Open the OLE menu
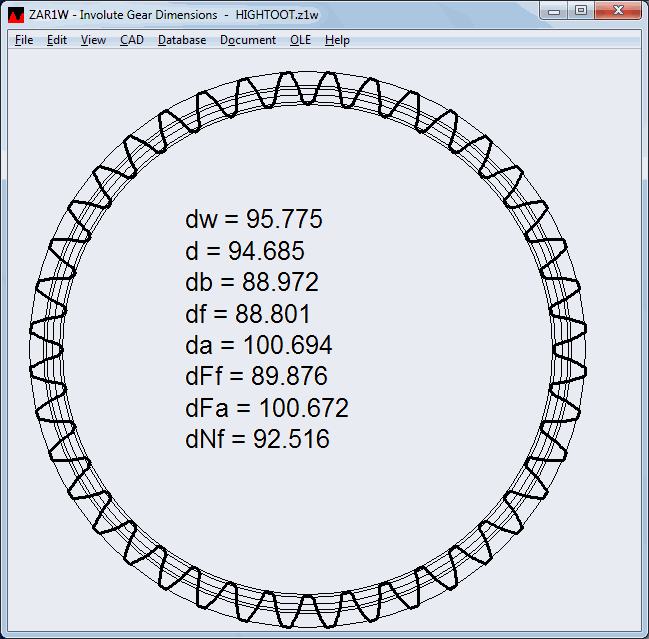 300,40
